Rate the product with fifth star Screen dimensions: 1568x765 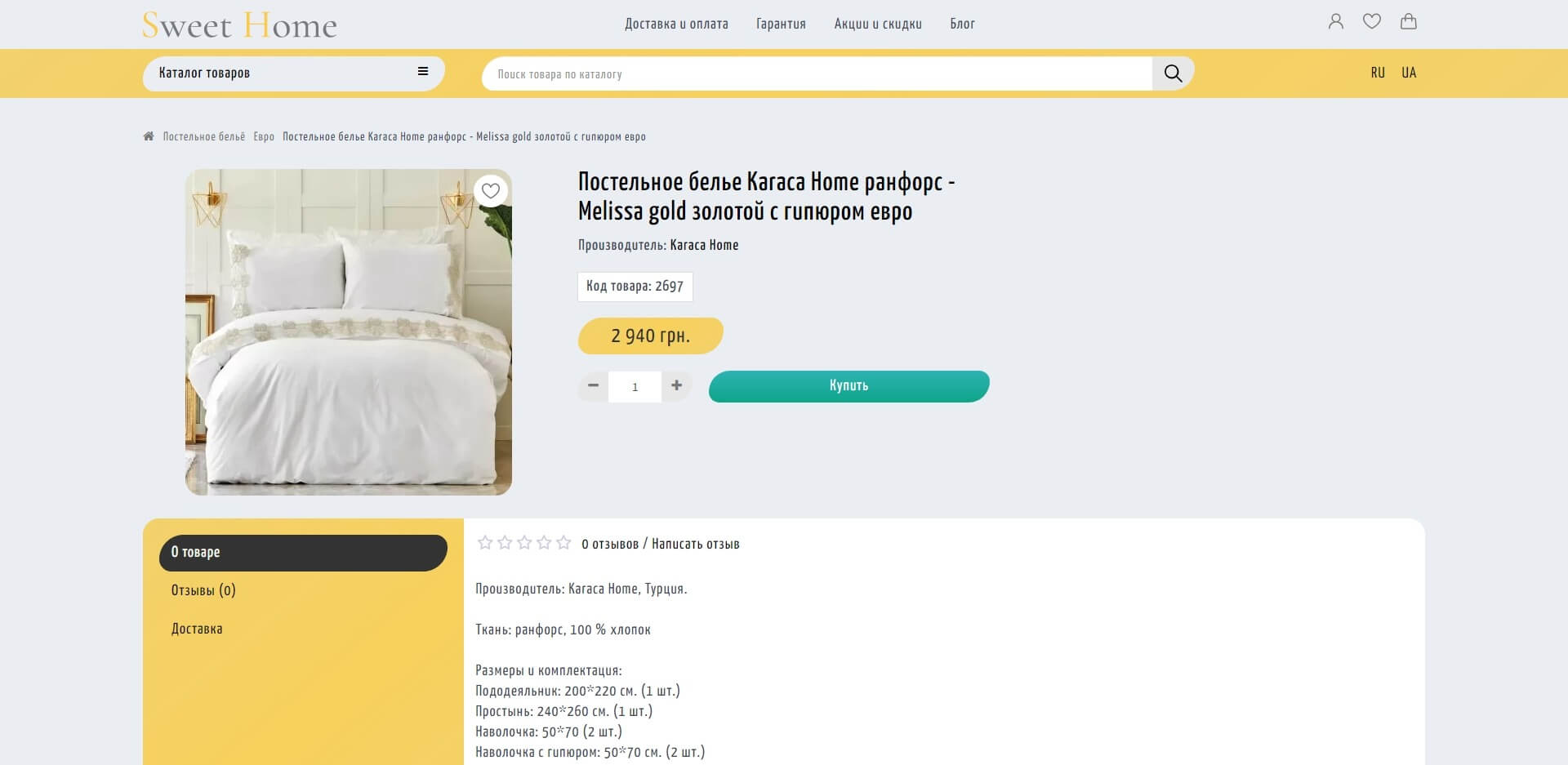click(x=563, y=543)
